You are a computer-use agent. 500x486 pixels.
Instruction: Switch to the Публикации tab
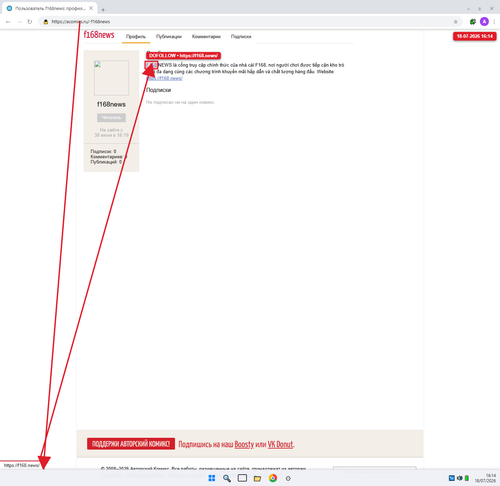pos(169,36)
